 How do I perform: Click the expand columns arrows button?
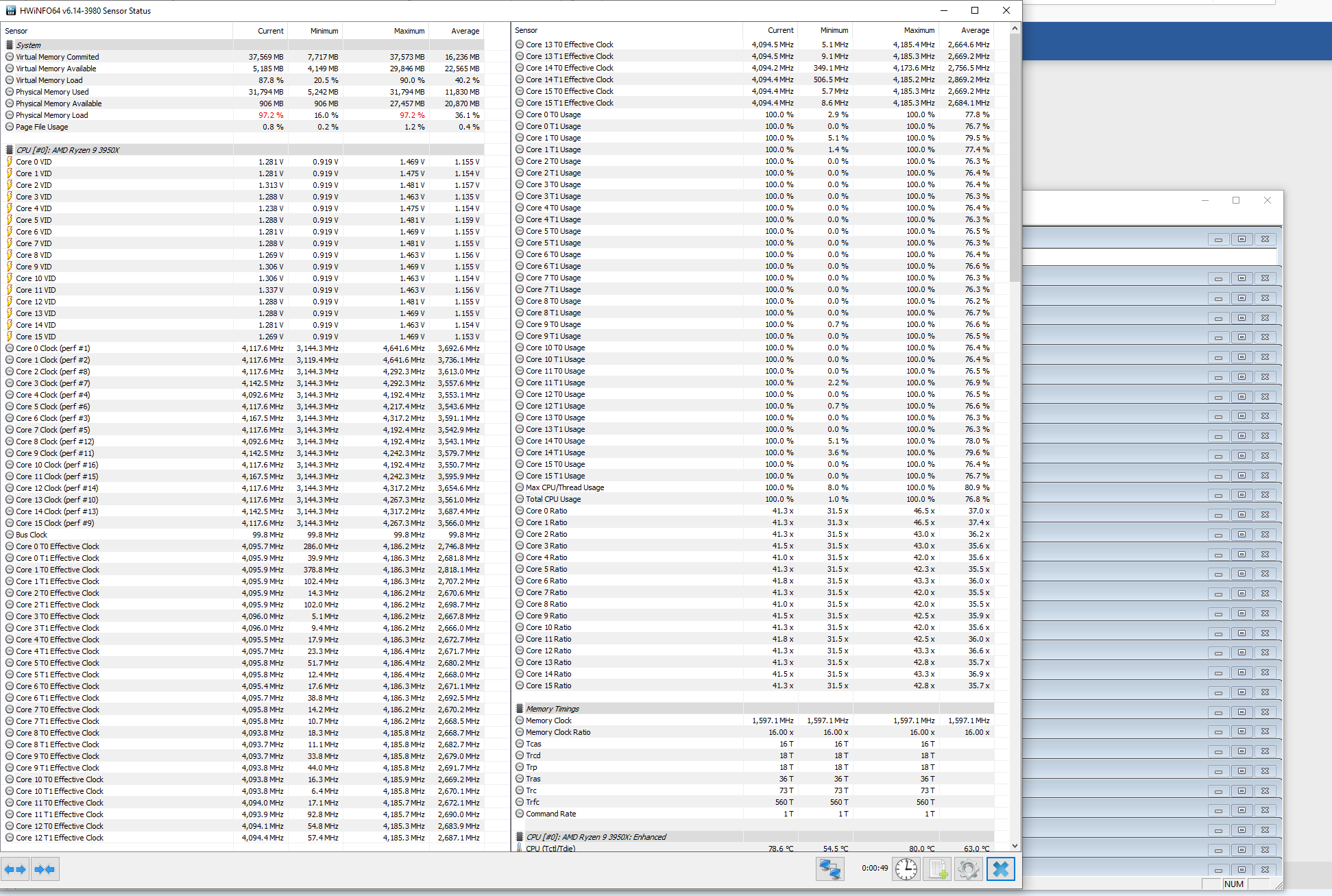click(x=15, y=869)
